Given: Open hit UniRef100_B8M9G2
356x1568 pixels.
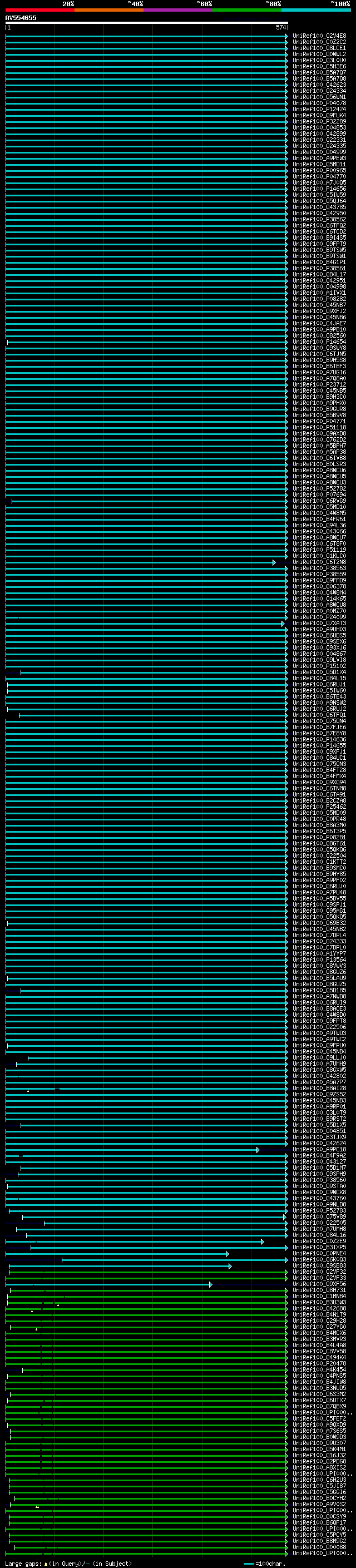Looking at the screenshot, I should click(319, 1541).
